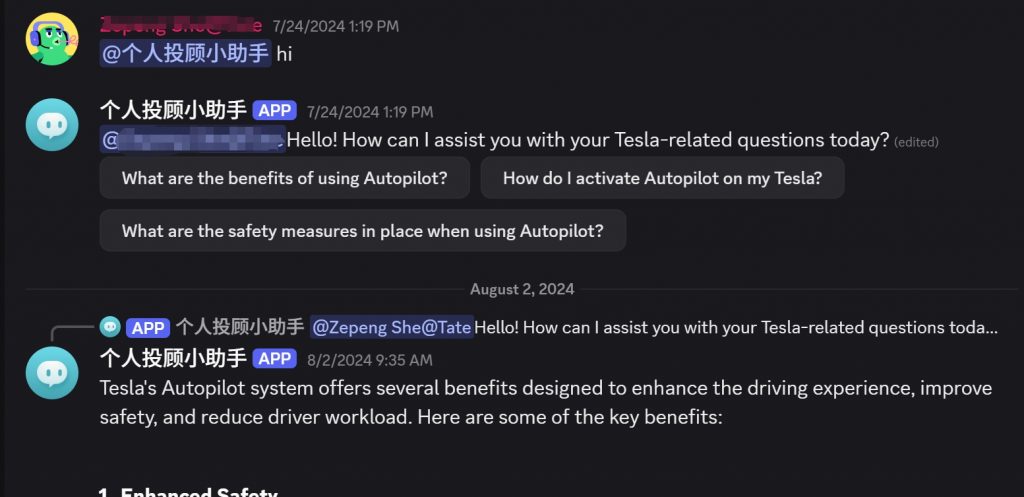
Task: Click the small bot avatar in reply preview
Action: 110,327
